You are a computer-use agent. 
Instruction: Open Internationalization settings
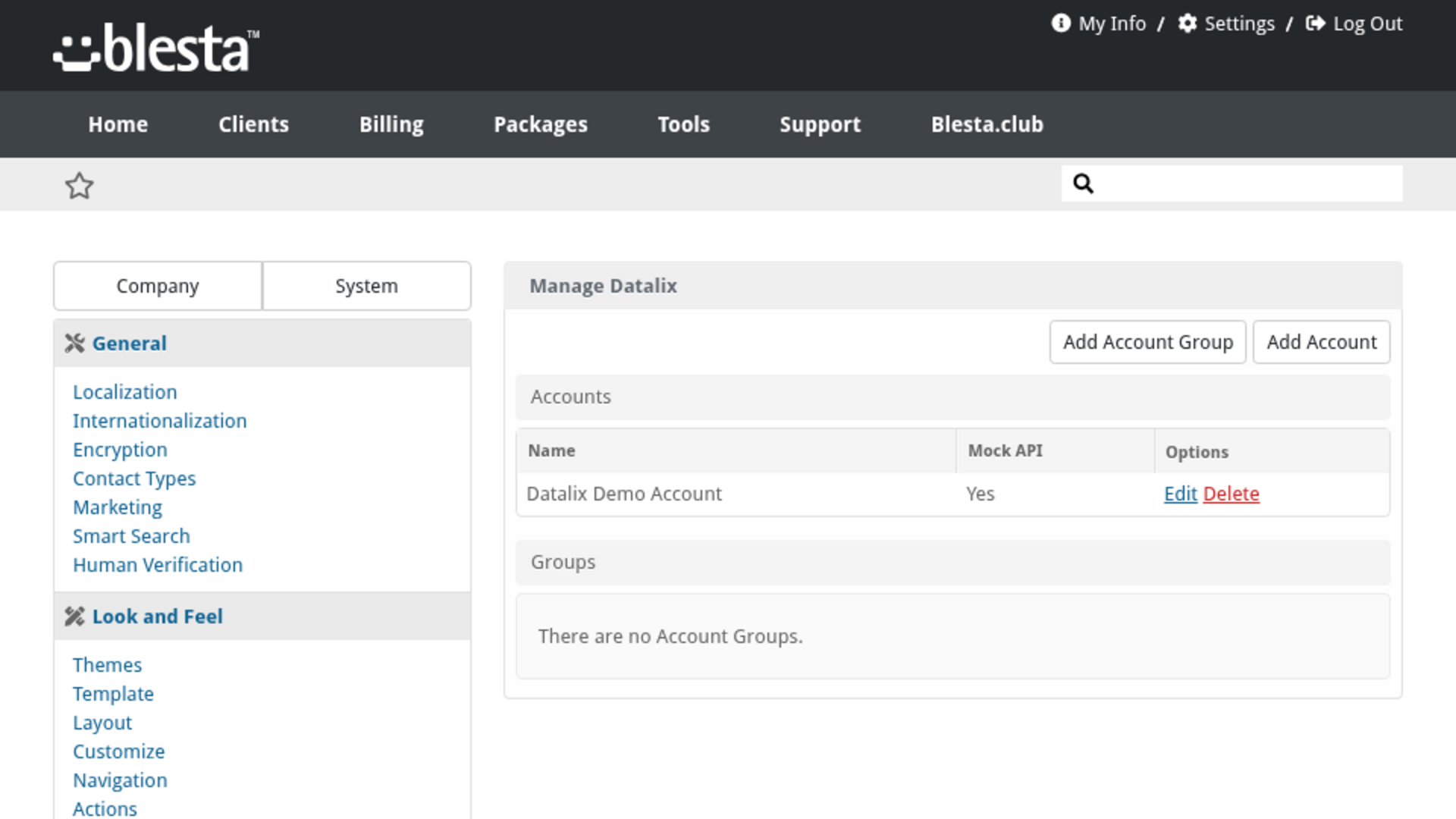(159, 421)
